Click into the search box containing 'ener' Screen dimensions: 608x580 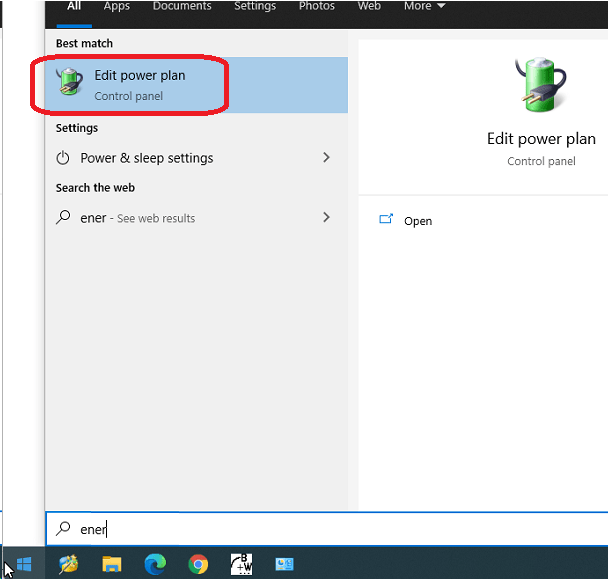point(327,529)
